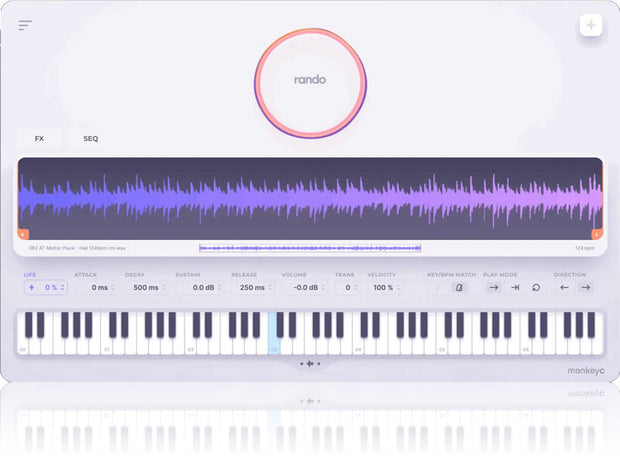Image resolution: width=620 pixels, height=460 pixels.
Task: Select the loop play mode icon
Action: point(536,288)
